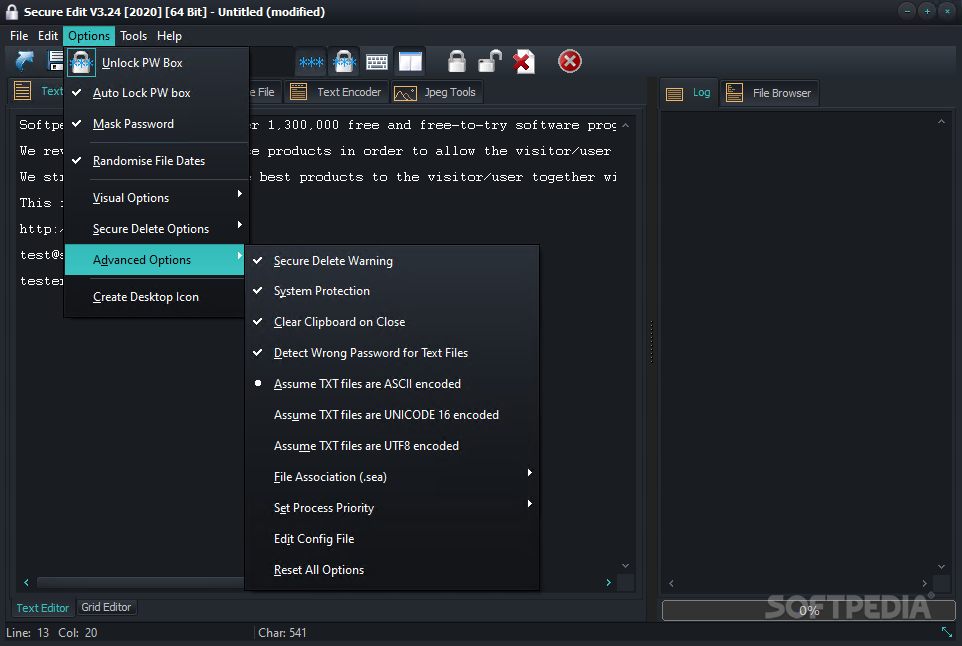The height and width of the screenshot is (646, 962).
Task: Toggle System Protection option
Action: coord(391,291)
